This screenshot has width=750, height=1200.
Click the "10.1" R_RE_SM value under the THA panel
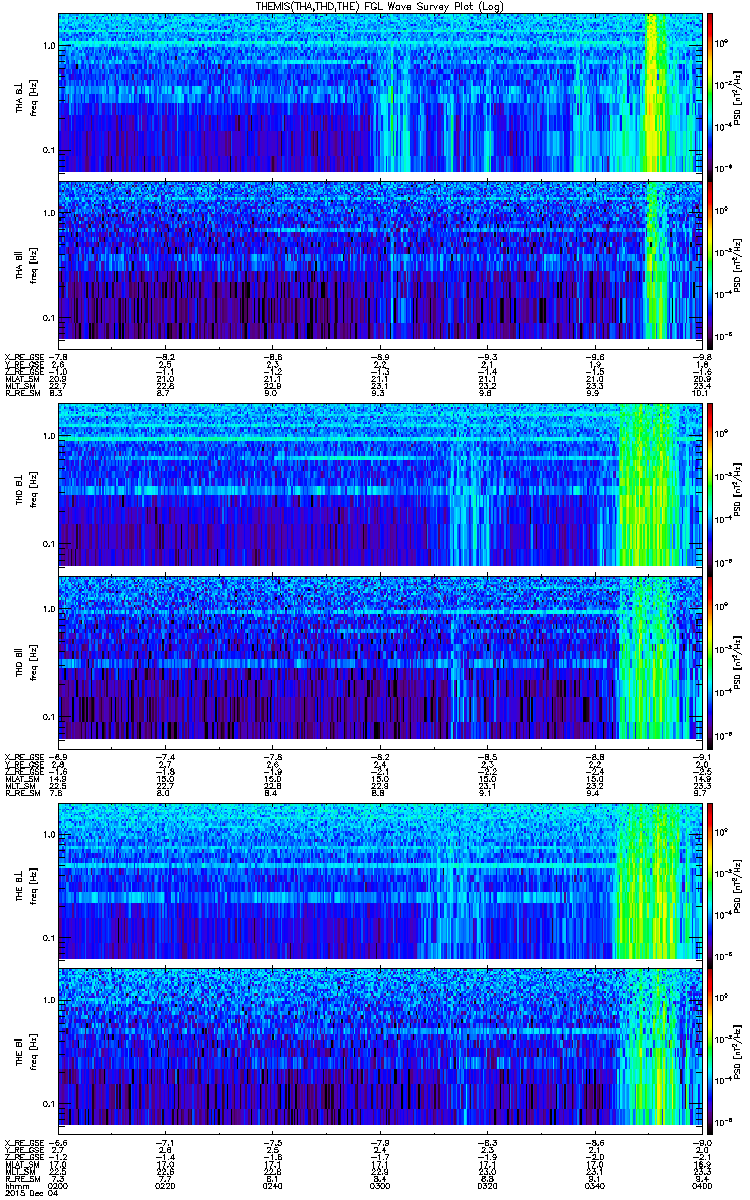pos(702,394)
